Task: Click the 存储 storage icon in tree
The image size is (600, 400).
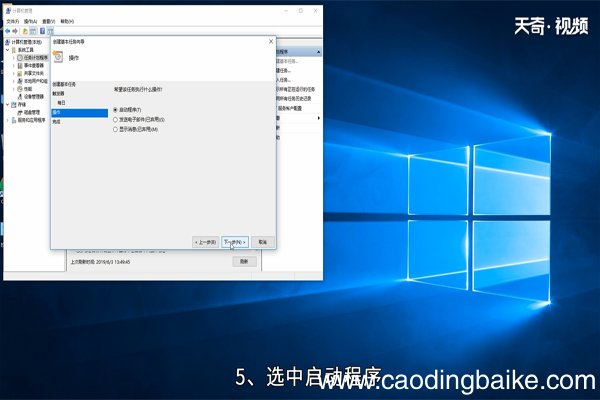Action: 14,104
